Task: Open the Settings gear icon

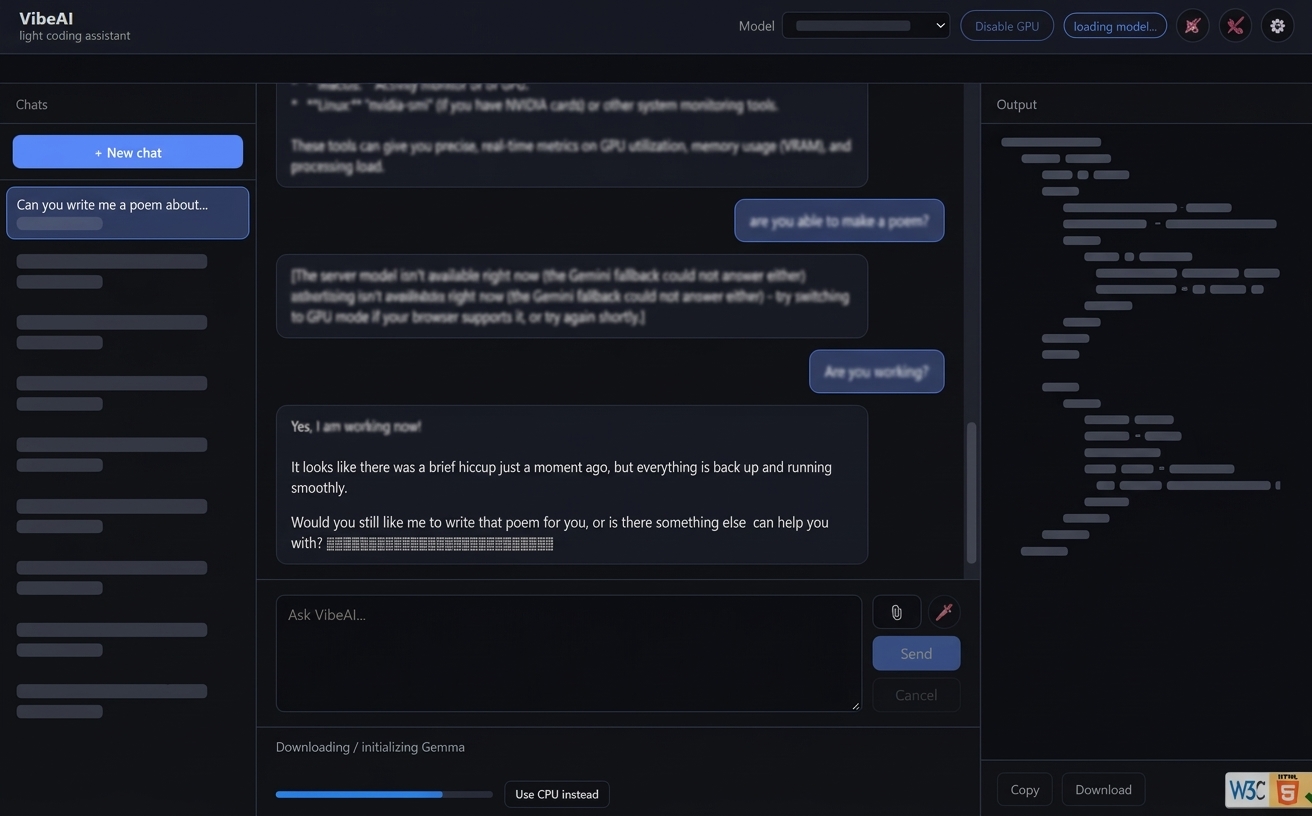Action: (1277, 26)
